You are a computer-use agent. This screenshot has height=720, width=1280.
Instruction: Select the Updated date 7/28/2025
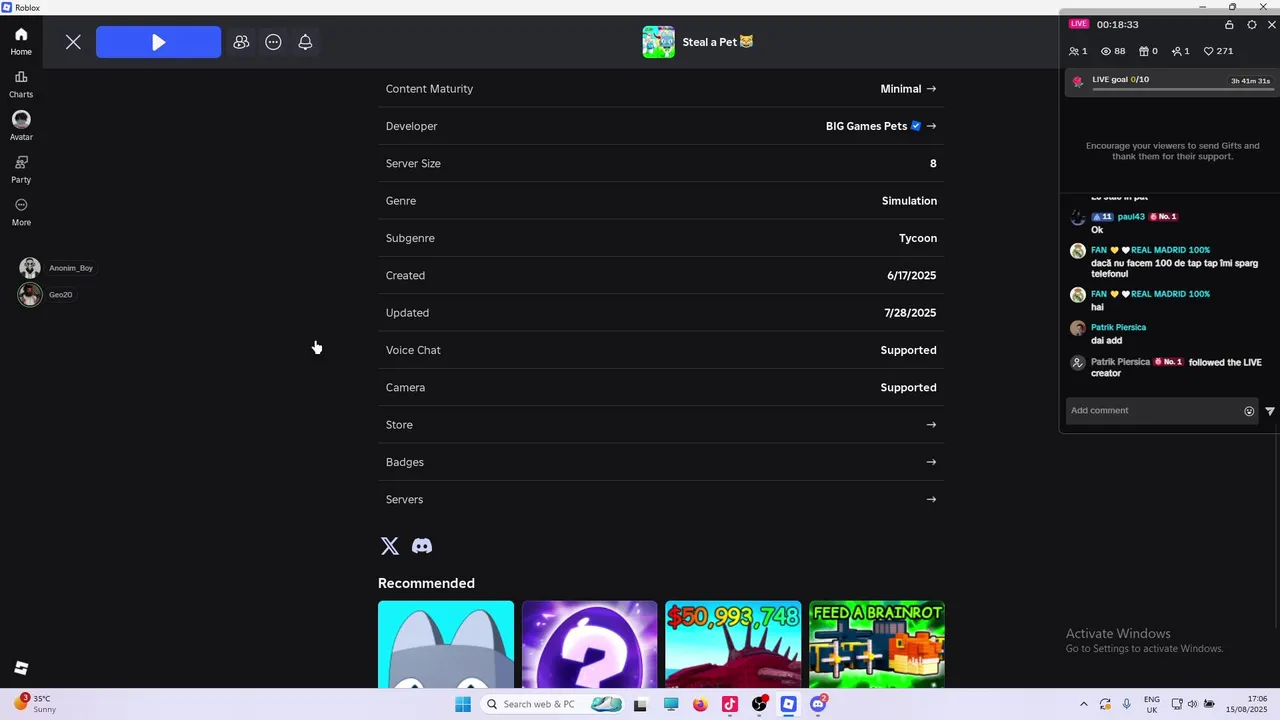pos(910,313)
